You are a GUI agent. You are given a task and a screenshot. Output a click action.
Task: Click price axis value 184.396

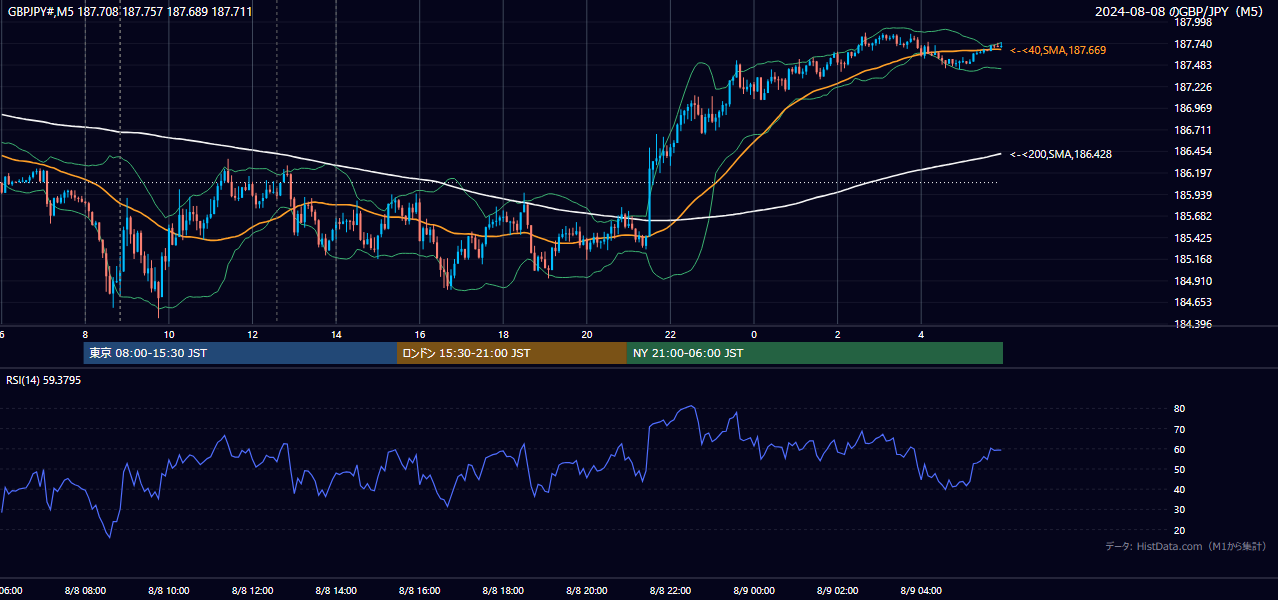point(1193,324)
